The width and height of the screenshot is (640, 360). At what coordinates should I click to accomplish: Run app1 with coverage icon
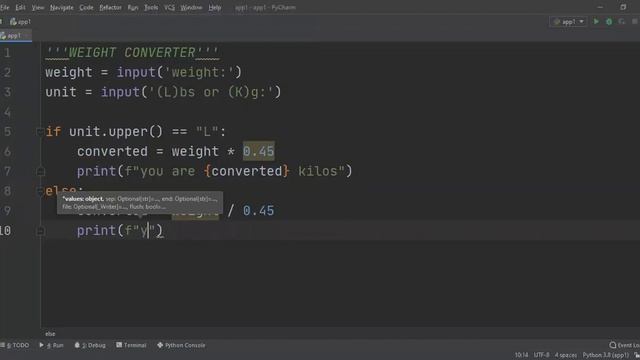[x=622, y=22]
